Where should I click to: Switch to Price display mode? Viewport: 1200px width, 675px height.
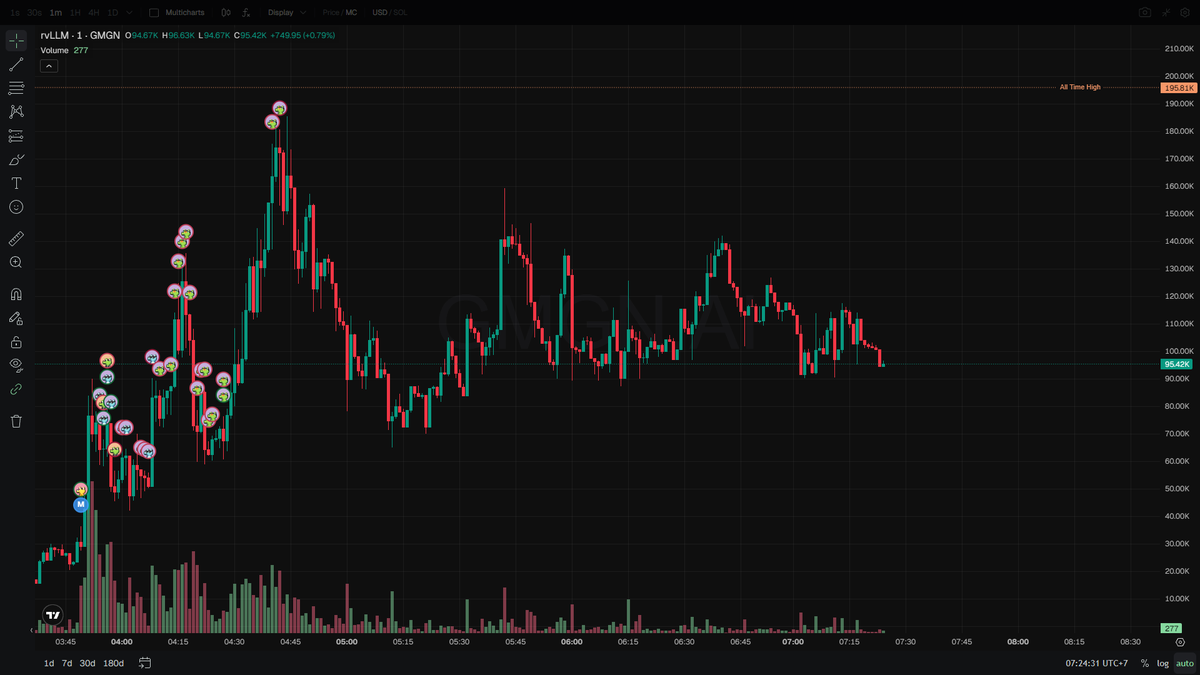[x=331, y=12]
